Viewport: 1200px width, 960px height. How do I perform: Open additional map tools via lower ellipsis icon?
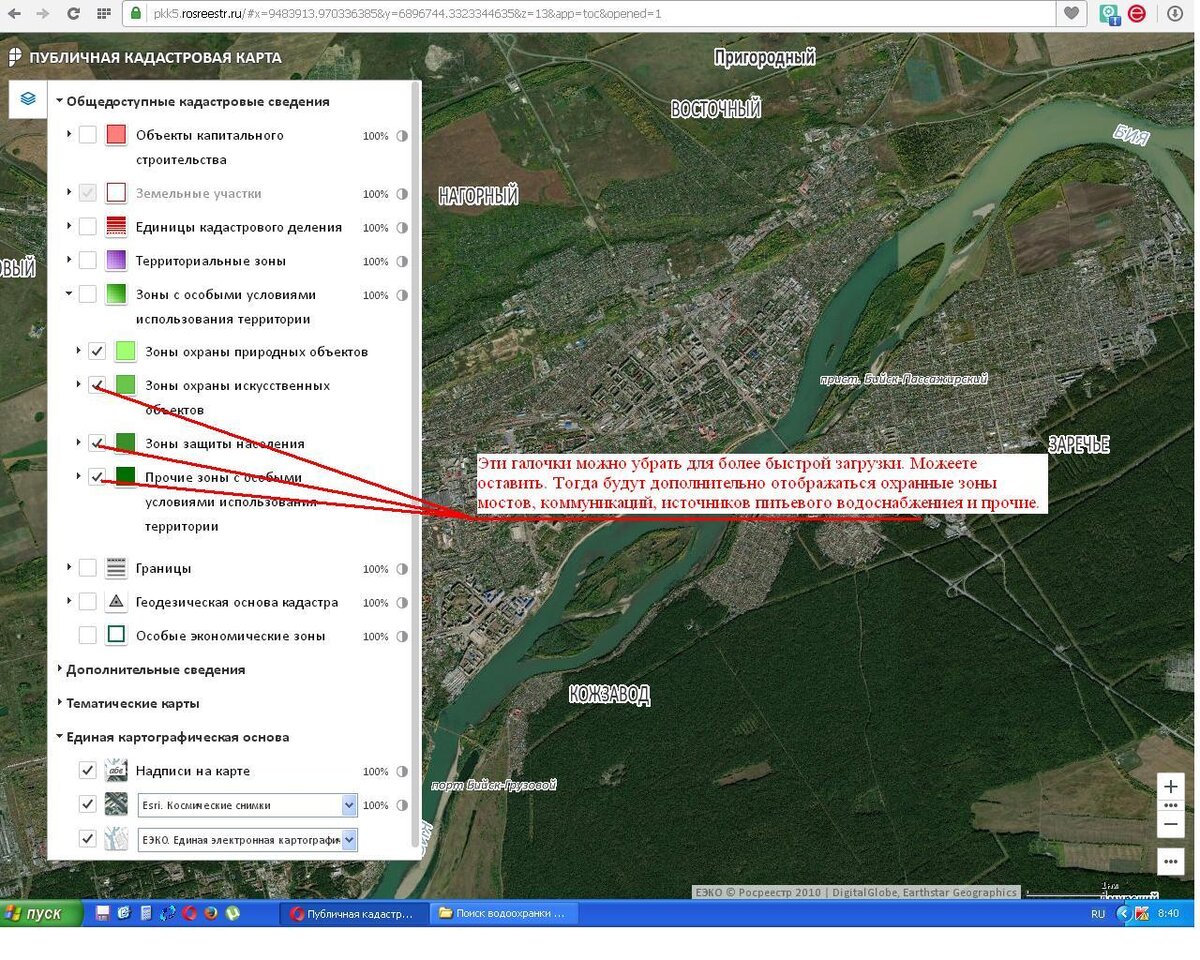(x=1170, y=861)
